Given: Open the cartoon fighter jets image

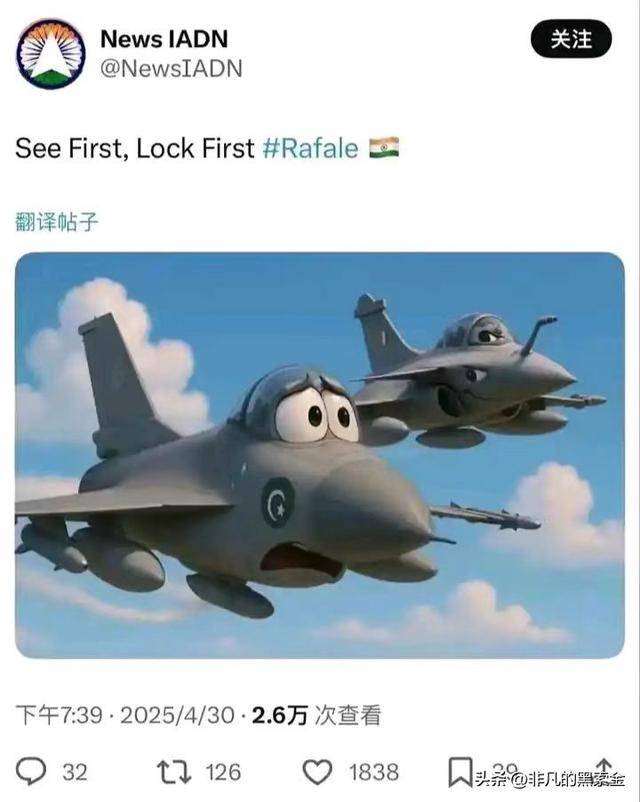Looking at the screenshot, I should tap(320, 455).
